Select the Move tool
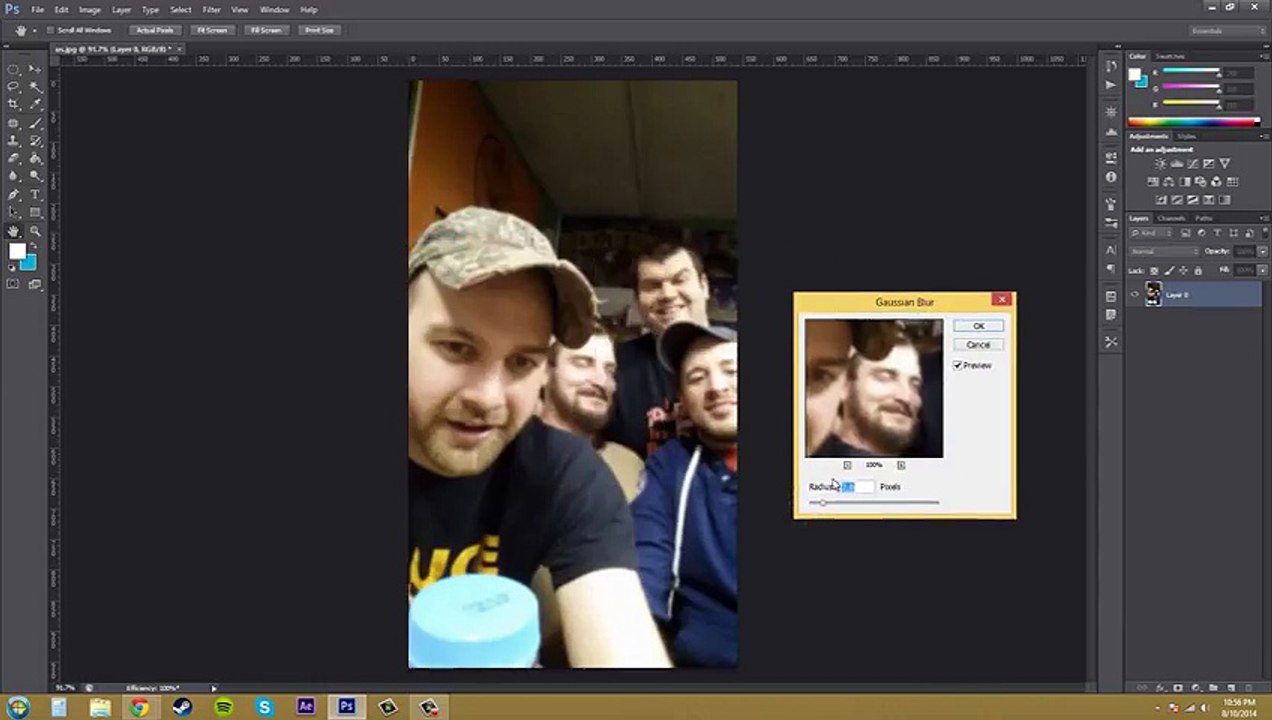This screenshot has height=720, width=1272. tap(35, 70)
